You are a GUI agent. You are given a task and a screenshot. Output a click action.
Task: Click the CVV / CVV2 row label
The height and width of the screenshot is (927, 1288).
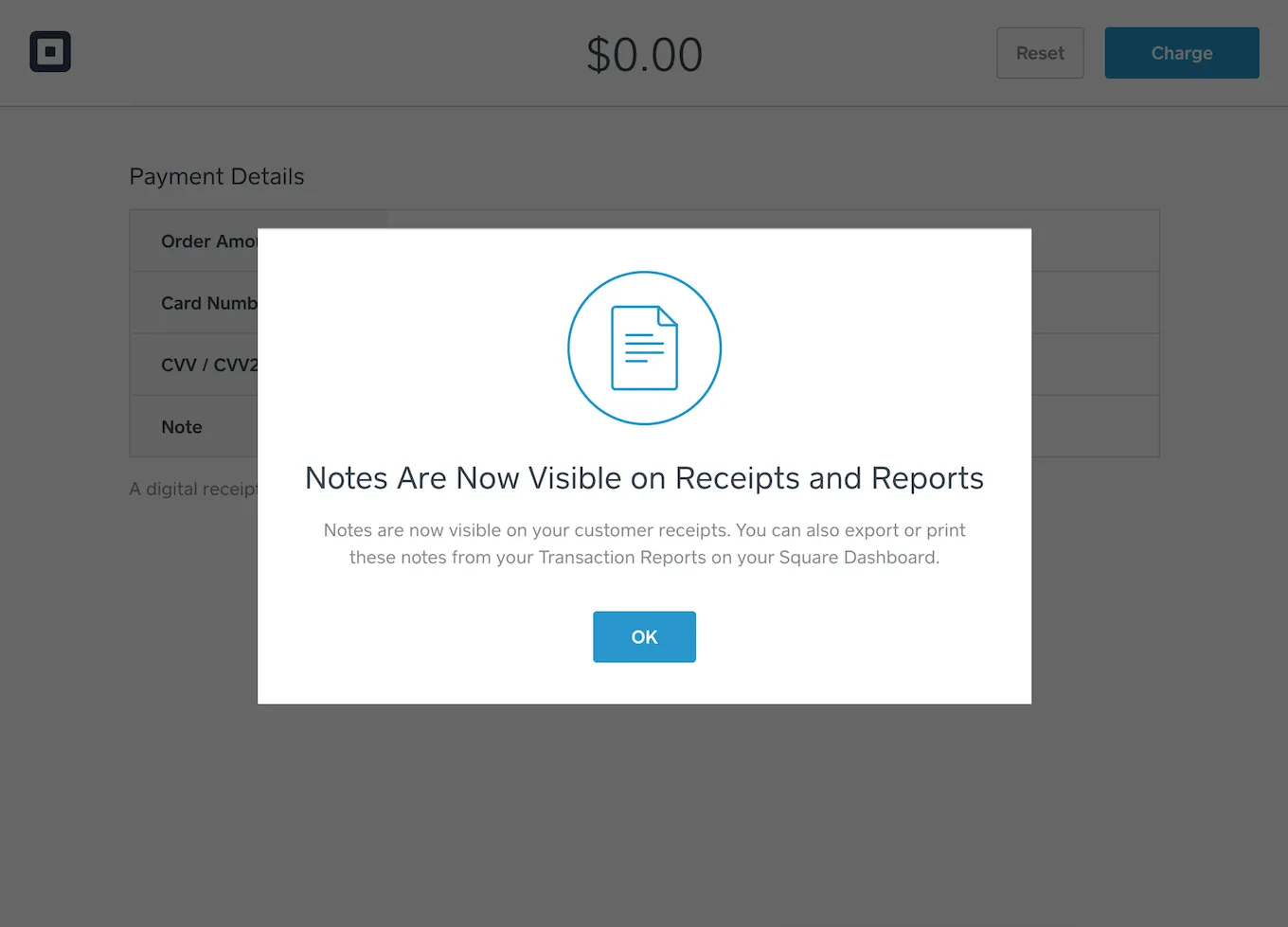click(209, 365)
